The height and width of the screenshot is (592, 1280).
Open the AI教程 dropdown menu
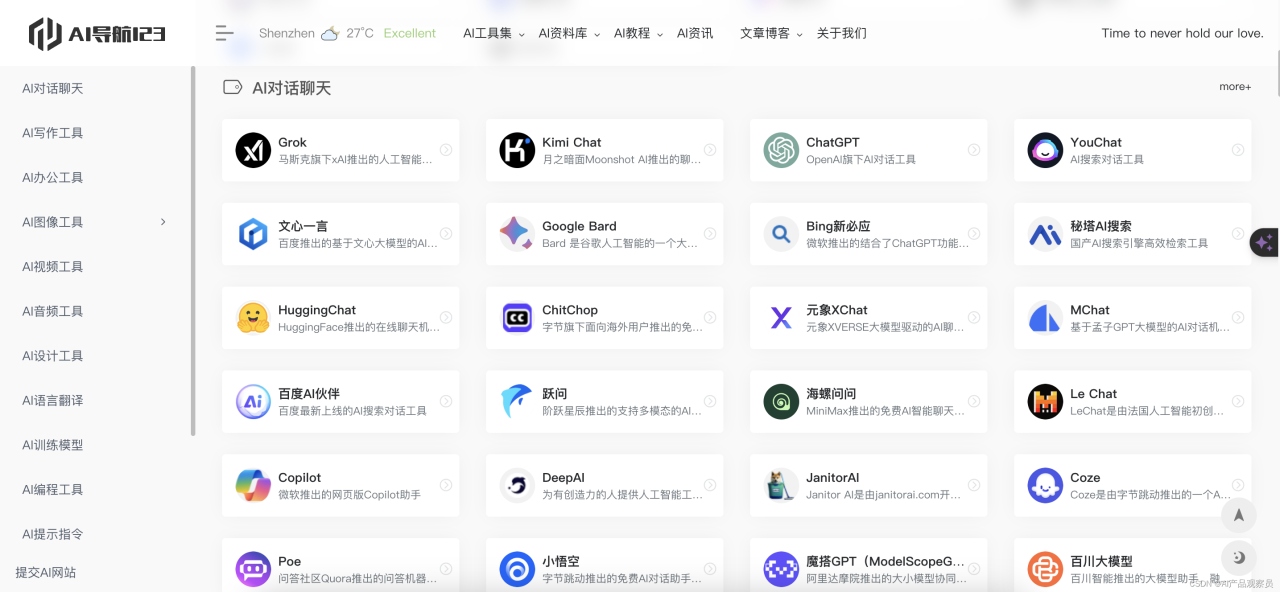638,33
